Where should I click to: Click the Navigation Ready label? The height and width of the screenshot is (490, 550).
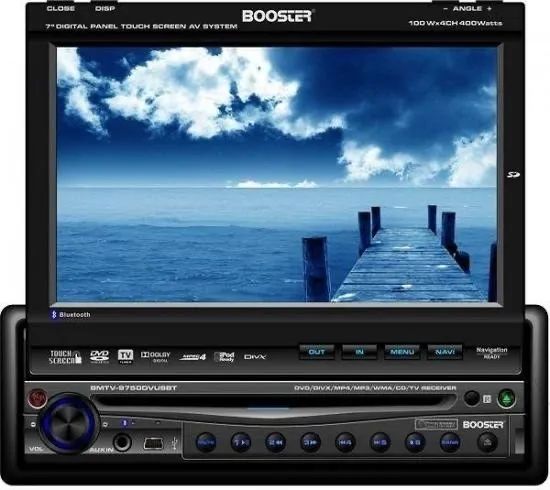tap(491, 353)
